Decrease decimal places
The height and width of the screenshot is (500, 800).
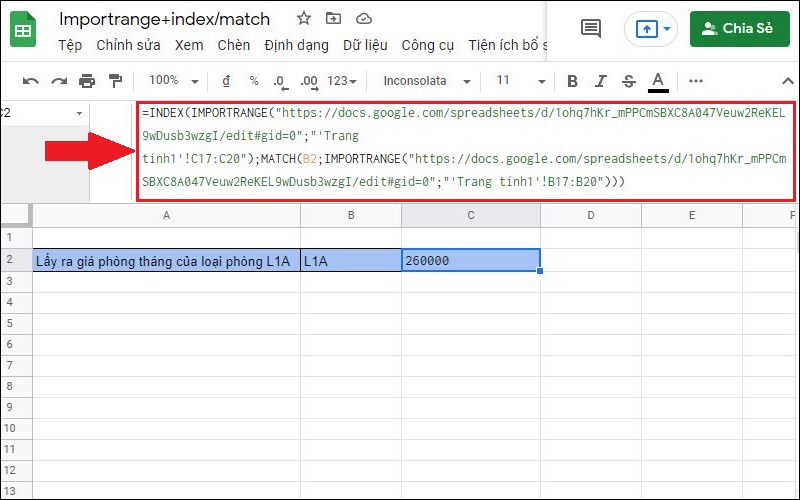[x=281, y=82]
